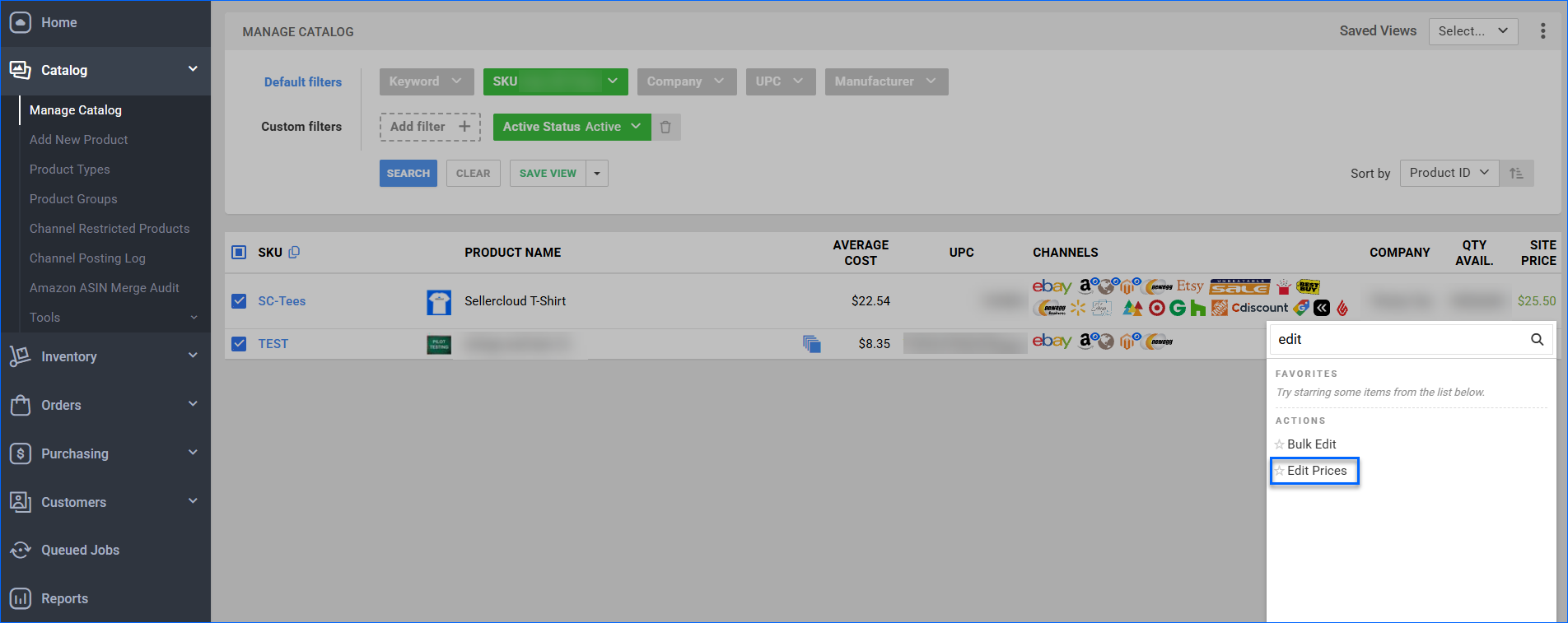Open Product Types in the Catalog menu

69,170
